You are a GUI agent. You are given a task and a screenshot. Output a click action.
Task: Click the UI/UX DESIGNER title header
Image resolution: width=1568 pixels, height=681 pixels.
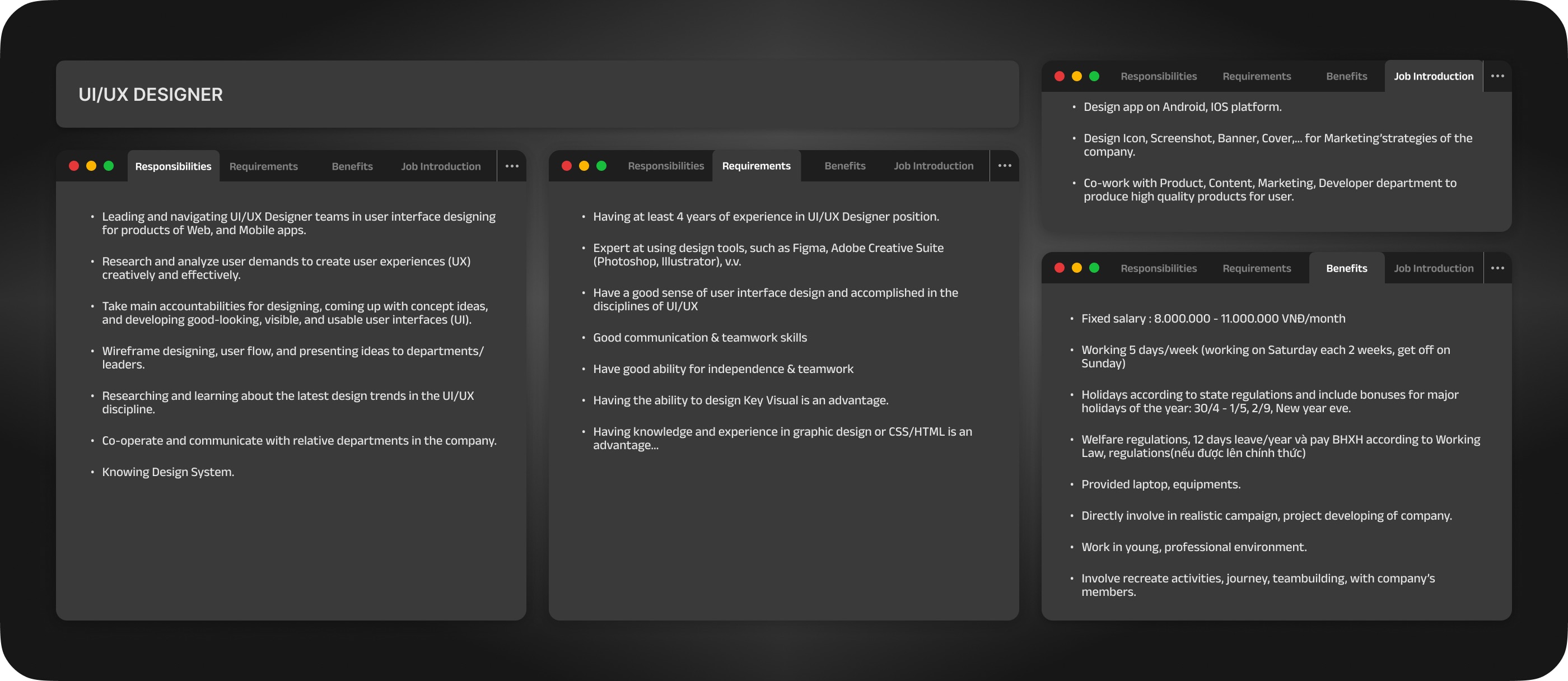click(151, 94)
